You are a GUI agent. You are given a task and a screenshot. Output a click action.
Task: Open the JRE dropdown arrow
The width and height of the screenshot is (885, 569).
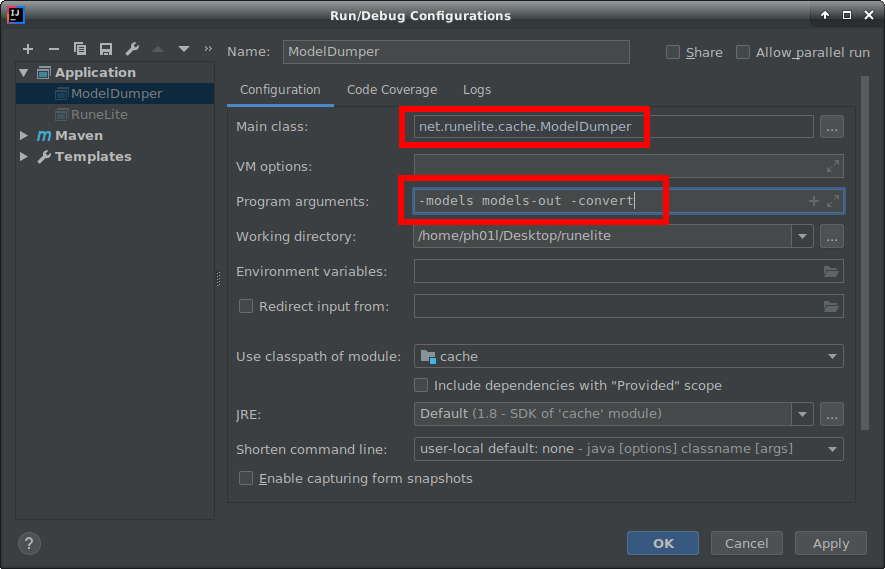coord(802,414)
